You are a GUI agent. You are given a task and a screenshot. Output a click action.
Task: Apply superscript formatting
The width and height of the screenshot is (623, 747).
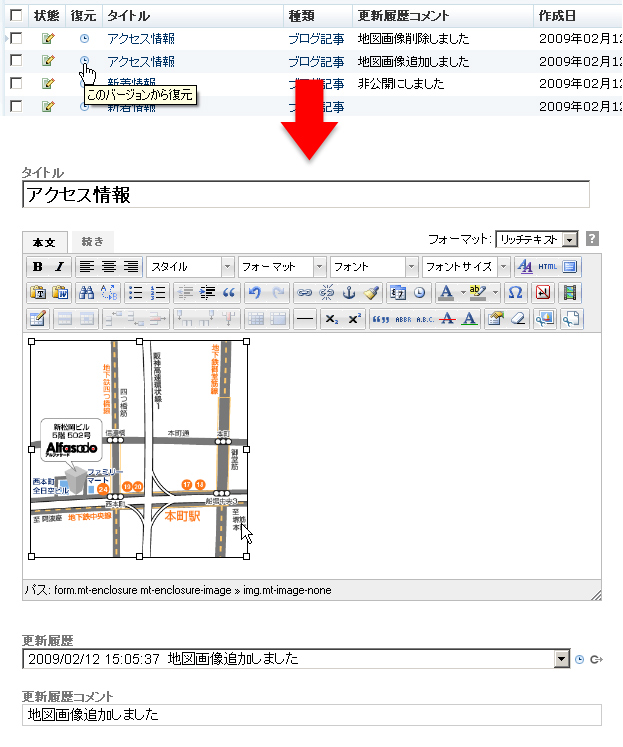point(354,319)
